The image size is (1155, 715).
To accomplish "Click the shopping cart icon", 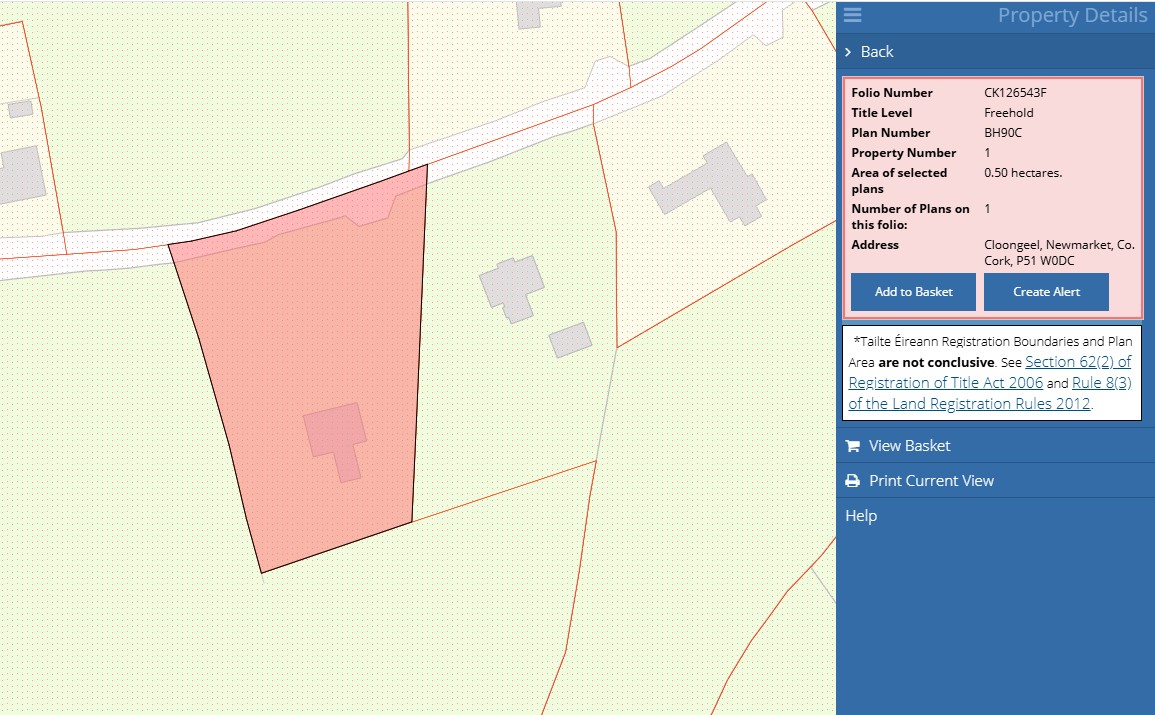I will tap(852, 446).
